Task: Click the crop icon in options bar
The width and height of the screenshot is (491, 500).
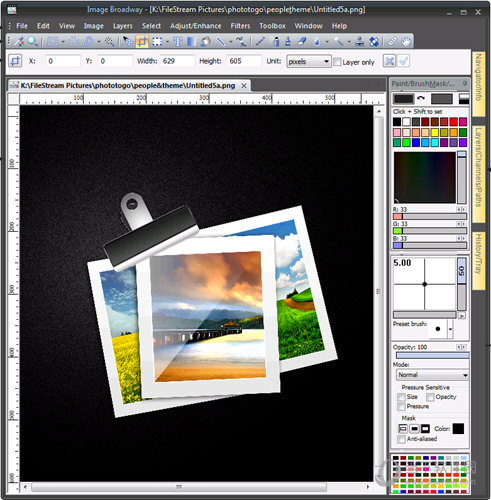Action: coord(15,61)
